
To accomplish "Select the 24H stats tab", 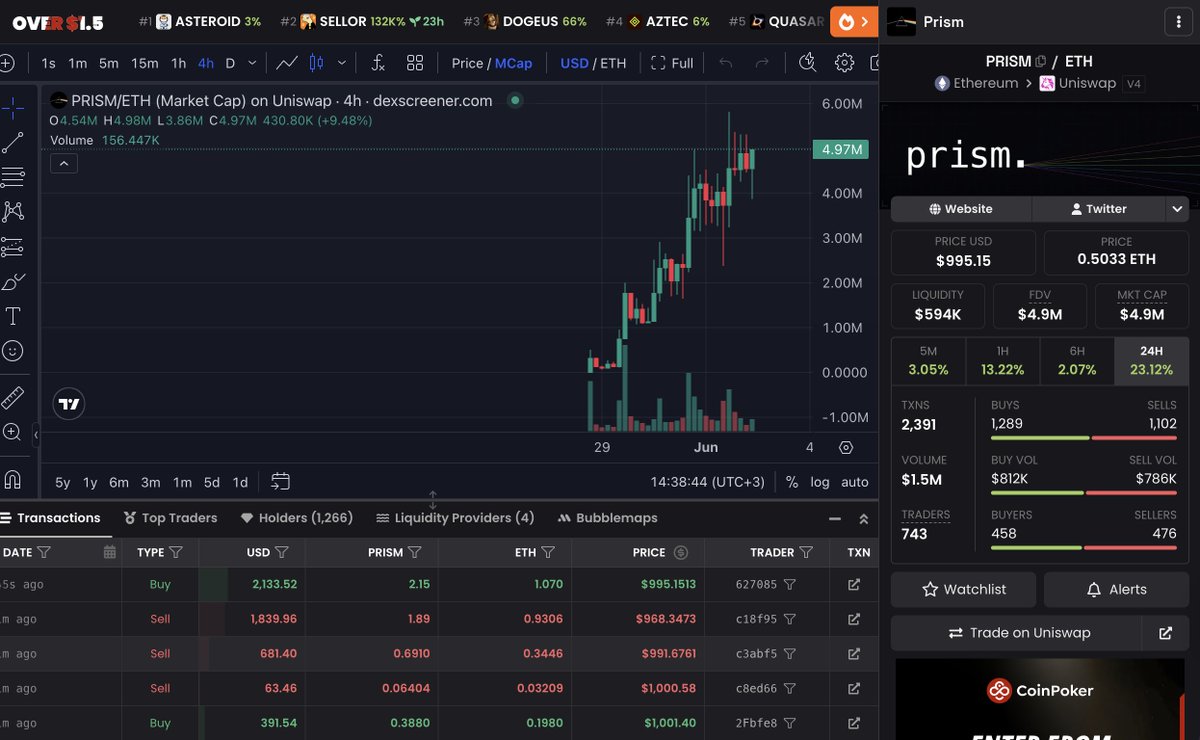I will coord(1151,361).
